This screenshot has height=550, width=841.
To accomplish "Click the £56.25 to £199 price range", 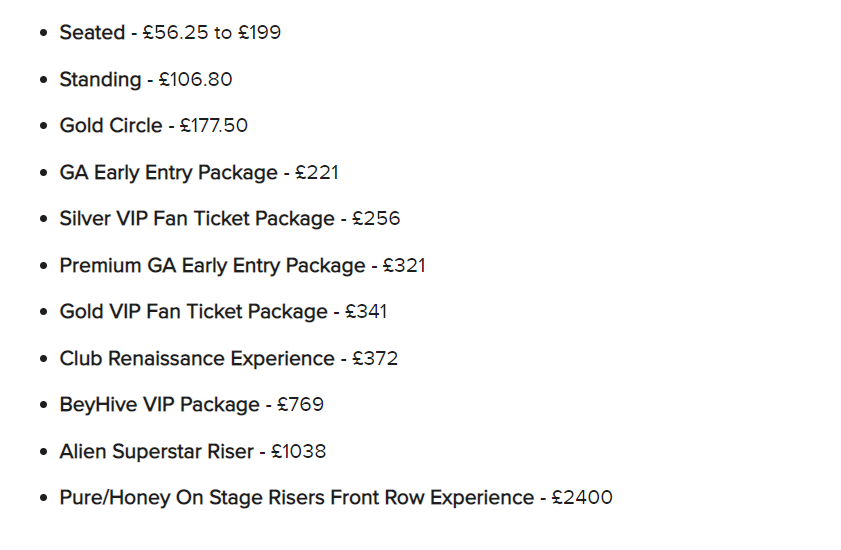I will (212, 33).
